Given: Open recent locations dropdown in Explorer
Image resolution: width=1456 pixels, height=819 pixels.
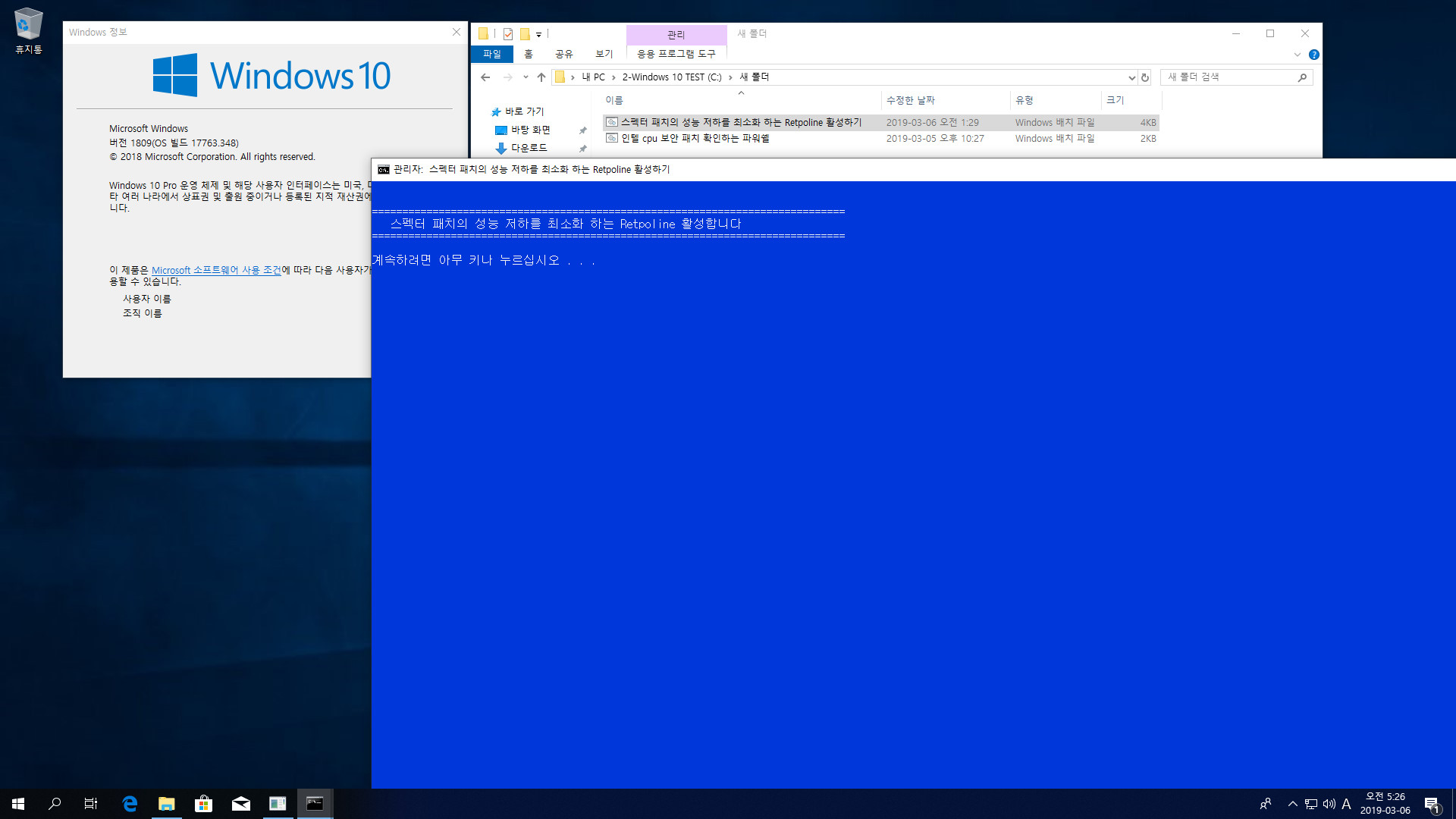Looking at the screenshot, I should click(526, 77).
